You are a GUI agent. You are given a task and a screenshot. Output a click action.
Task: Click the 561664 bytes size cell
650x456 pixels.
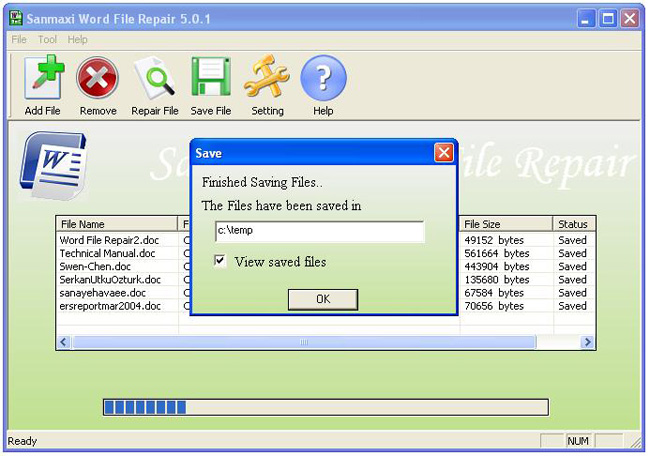tap(497, 253)
